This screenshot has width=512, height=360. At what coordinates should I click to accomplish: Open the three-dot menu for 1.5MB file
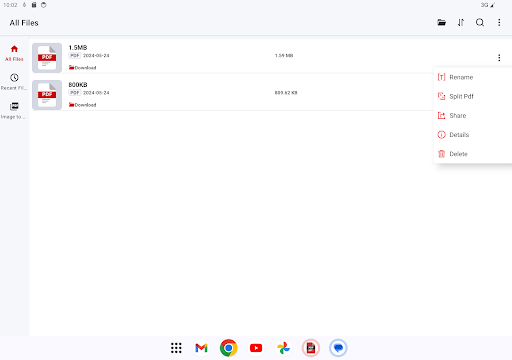tap(499, 58)
